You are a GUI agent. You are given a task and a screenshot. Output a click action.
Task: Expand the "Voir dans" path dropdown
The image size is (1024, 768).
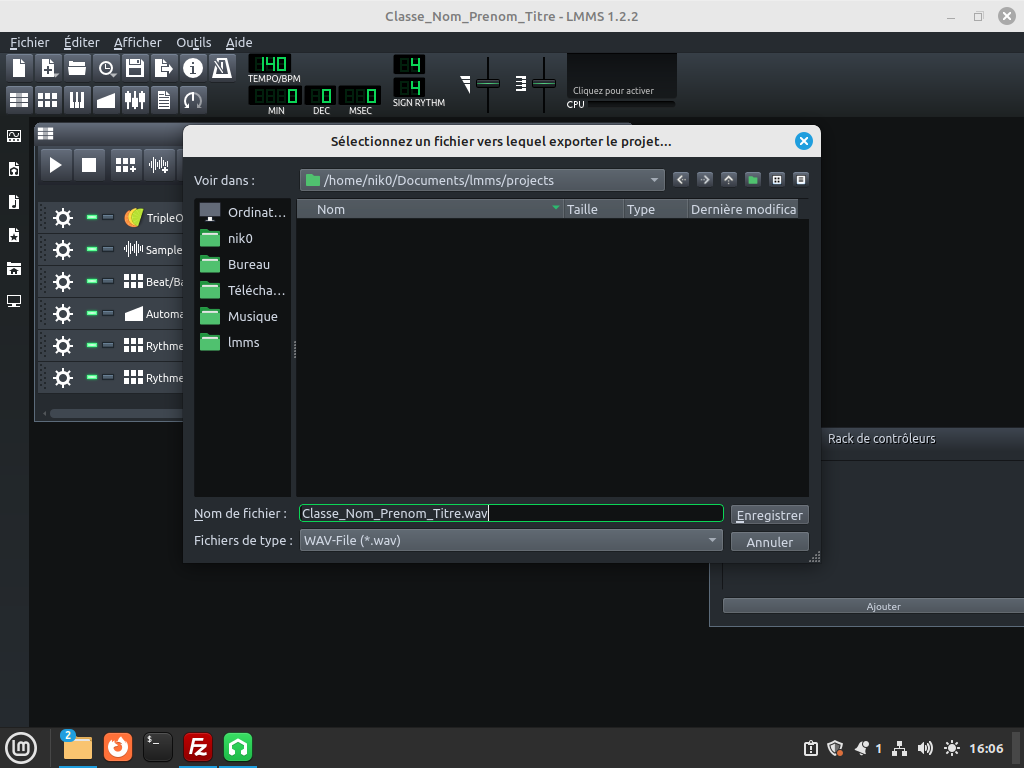pos(482,180)
